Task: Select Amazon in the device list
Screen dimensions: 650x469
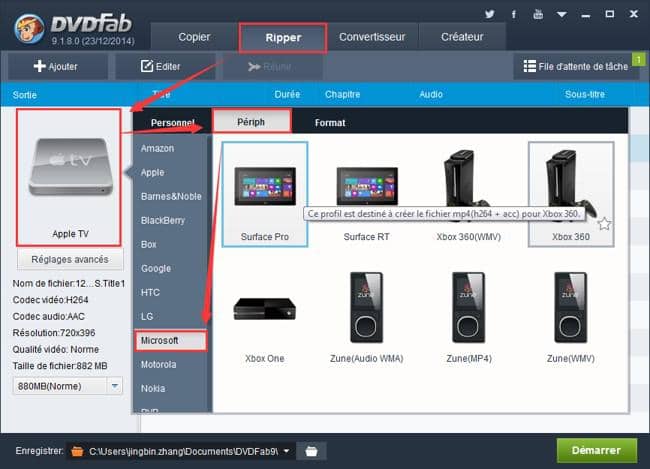Action: pyautogui.click(x=158, y=148)
